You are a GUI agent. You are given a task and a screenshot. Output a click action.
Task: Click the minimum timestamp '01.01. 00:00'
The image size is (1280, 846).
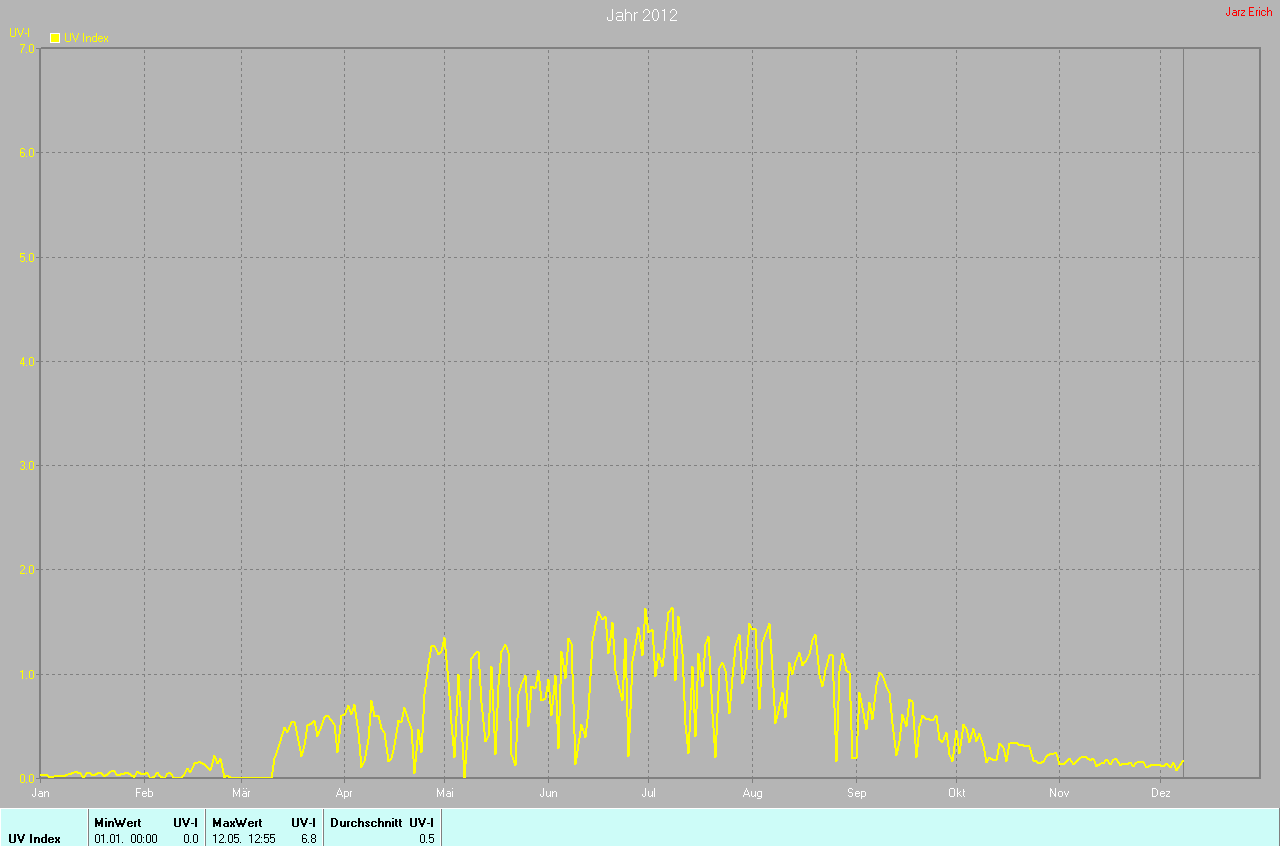pyautogui.click(x=126, y=839)
